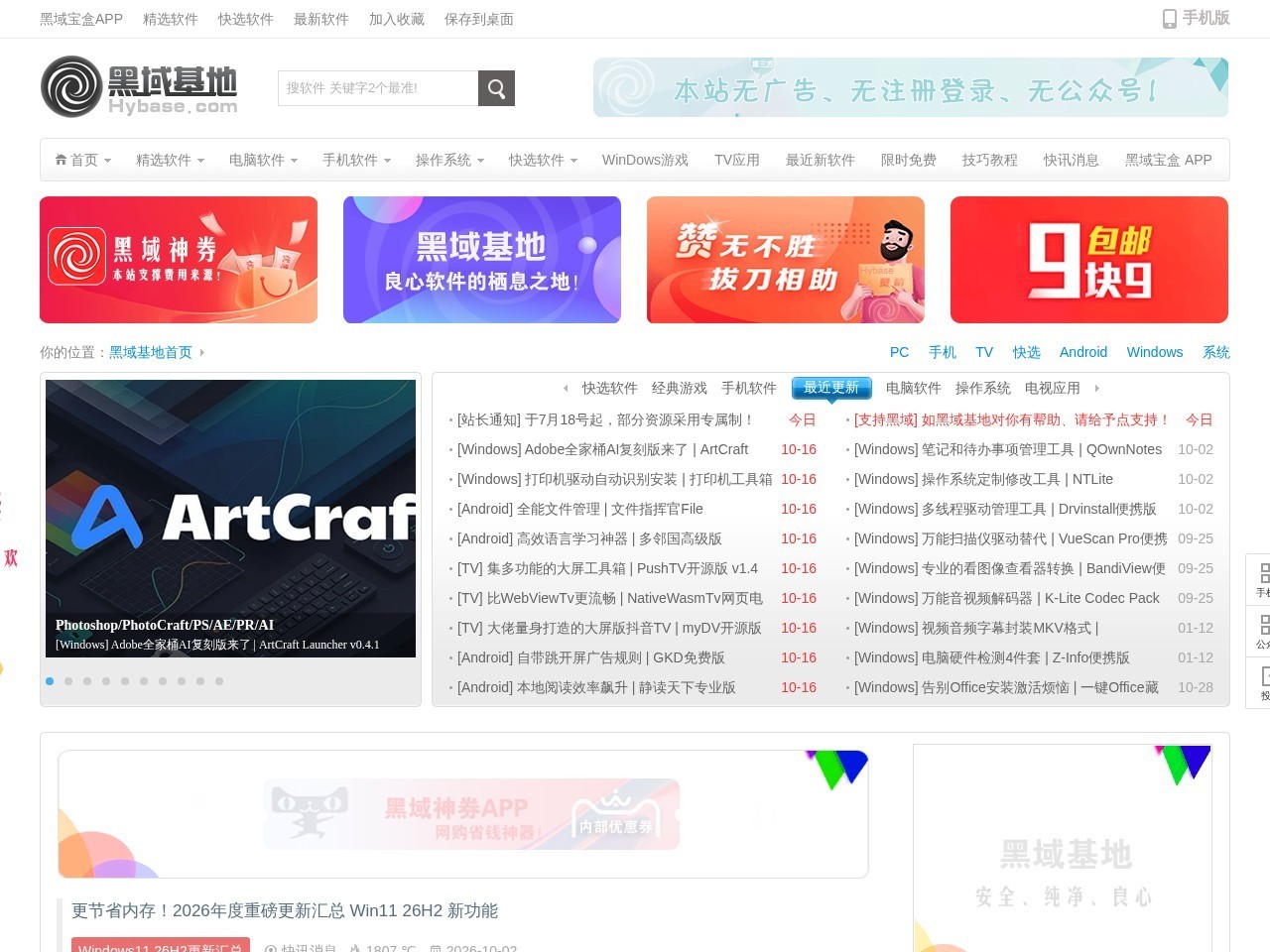The height and width of the screenshot is (952, 1270).
Task: Select the second slideshow dot
Action: tap(68, 681)
